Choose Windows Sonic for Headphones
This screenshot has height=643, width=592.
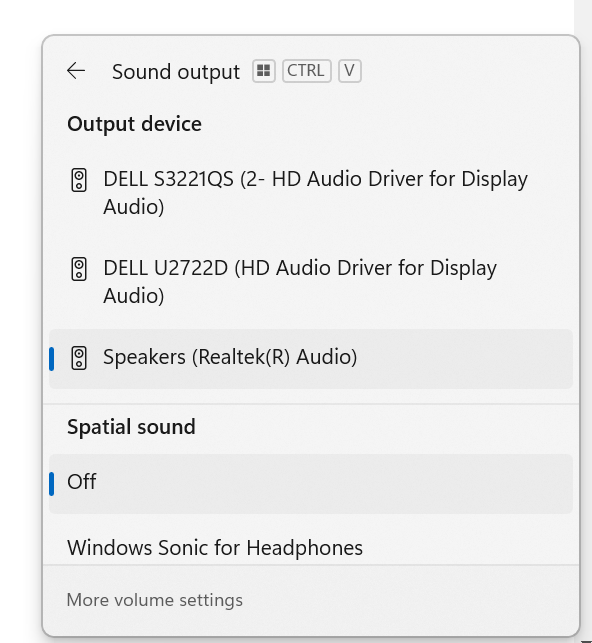pos(311,548)
